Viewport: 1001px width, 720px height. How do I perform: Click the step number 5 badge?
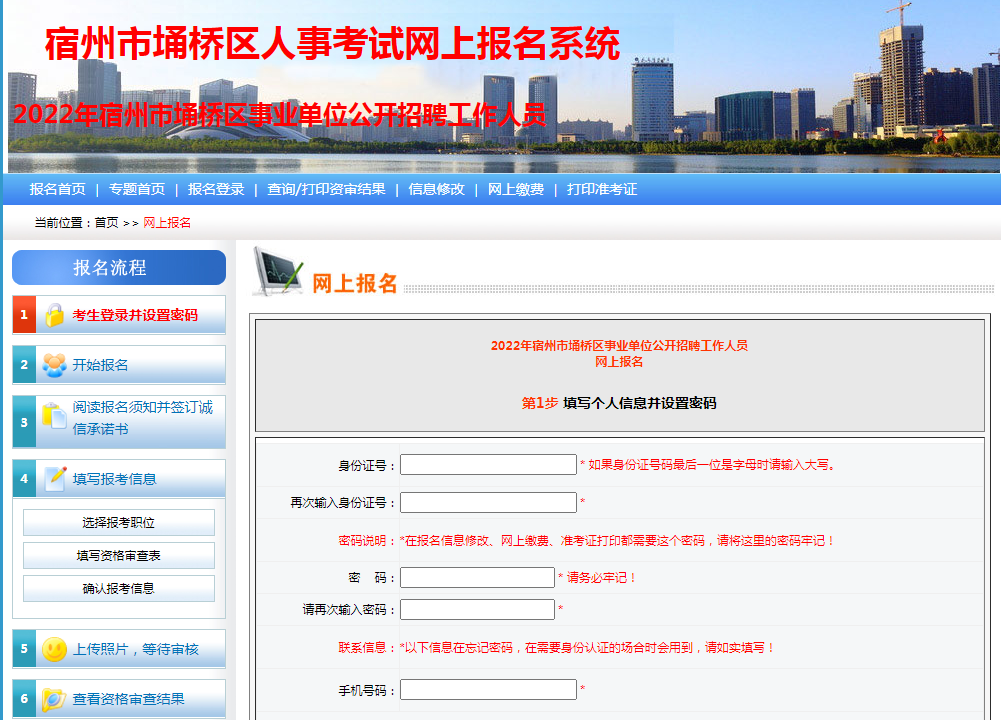point(24,649)
